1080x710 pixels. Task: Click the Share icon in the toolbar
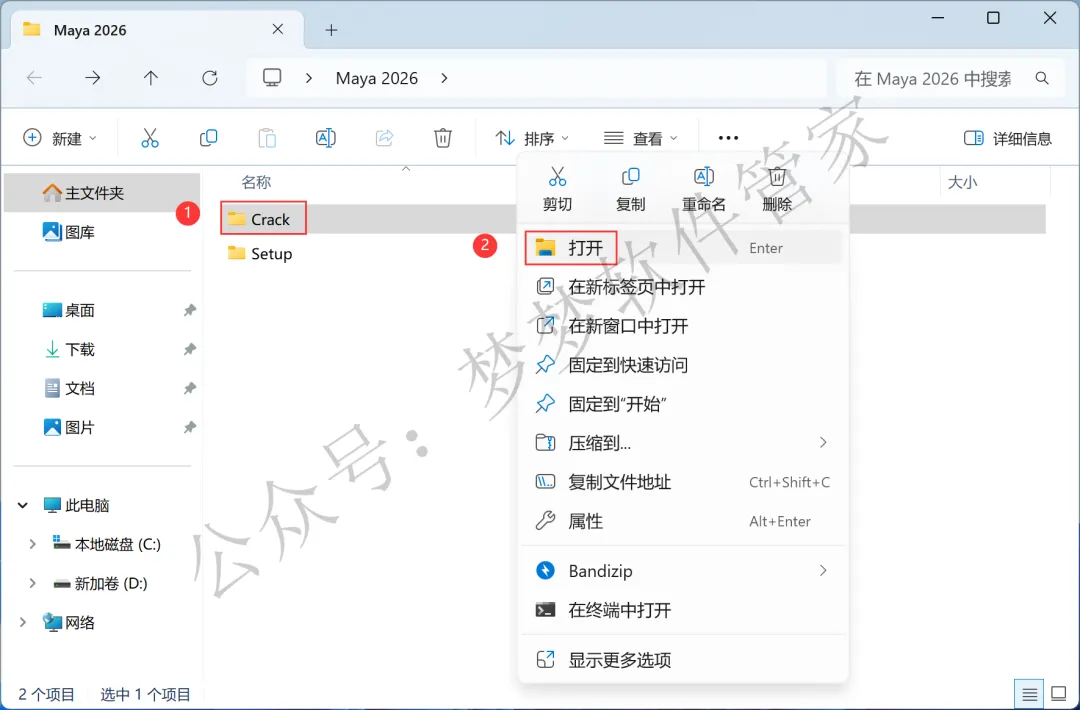pyautogui.click(x=384, y=138)
